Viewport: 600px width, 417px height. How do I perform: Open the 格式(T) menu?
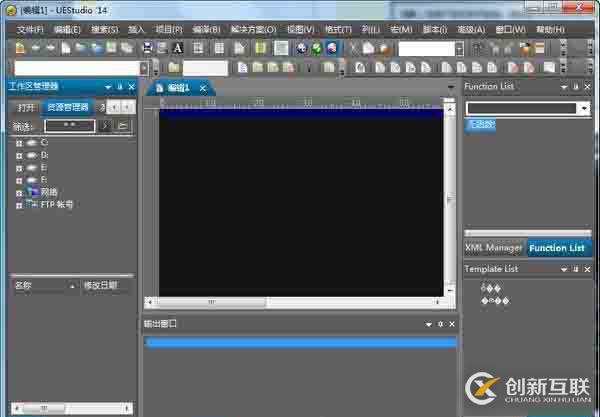[x=338, y=29]
